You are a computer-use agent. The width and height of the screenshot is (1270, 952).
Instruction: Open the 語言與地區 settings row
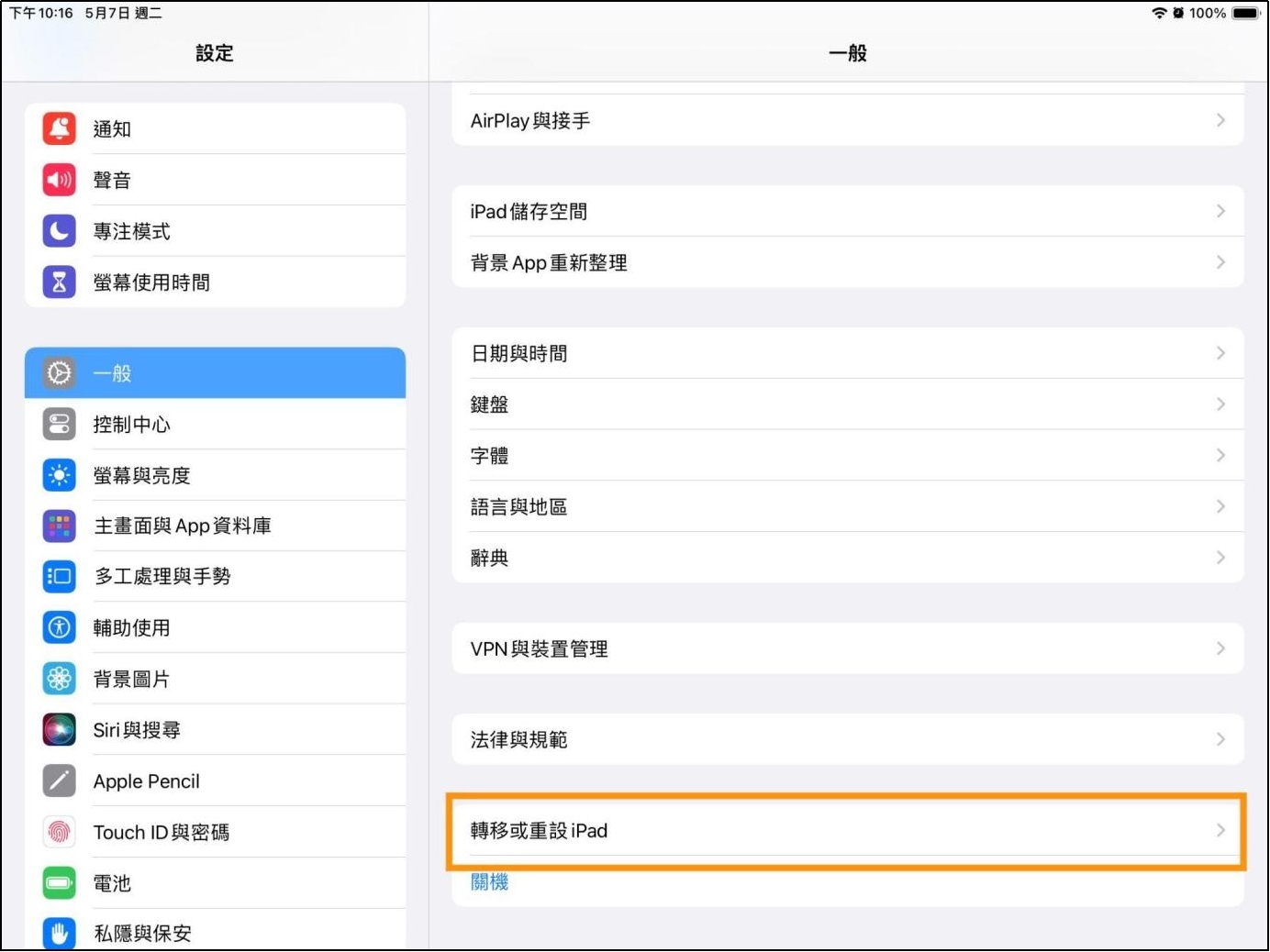(x=847, y=507)
